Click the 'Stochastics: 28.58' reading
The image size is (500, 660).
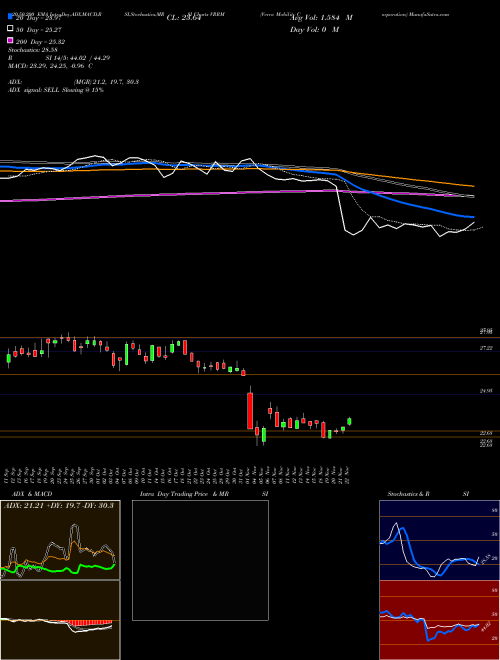(x=33, y=50)
